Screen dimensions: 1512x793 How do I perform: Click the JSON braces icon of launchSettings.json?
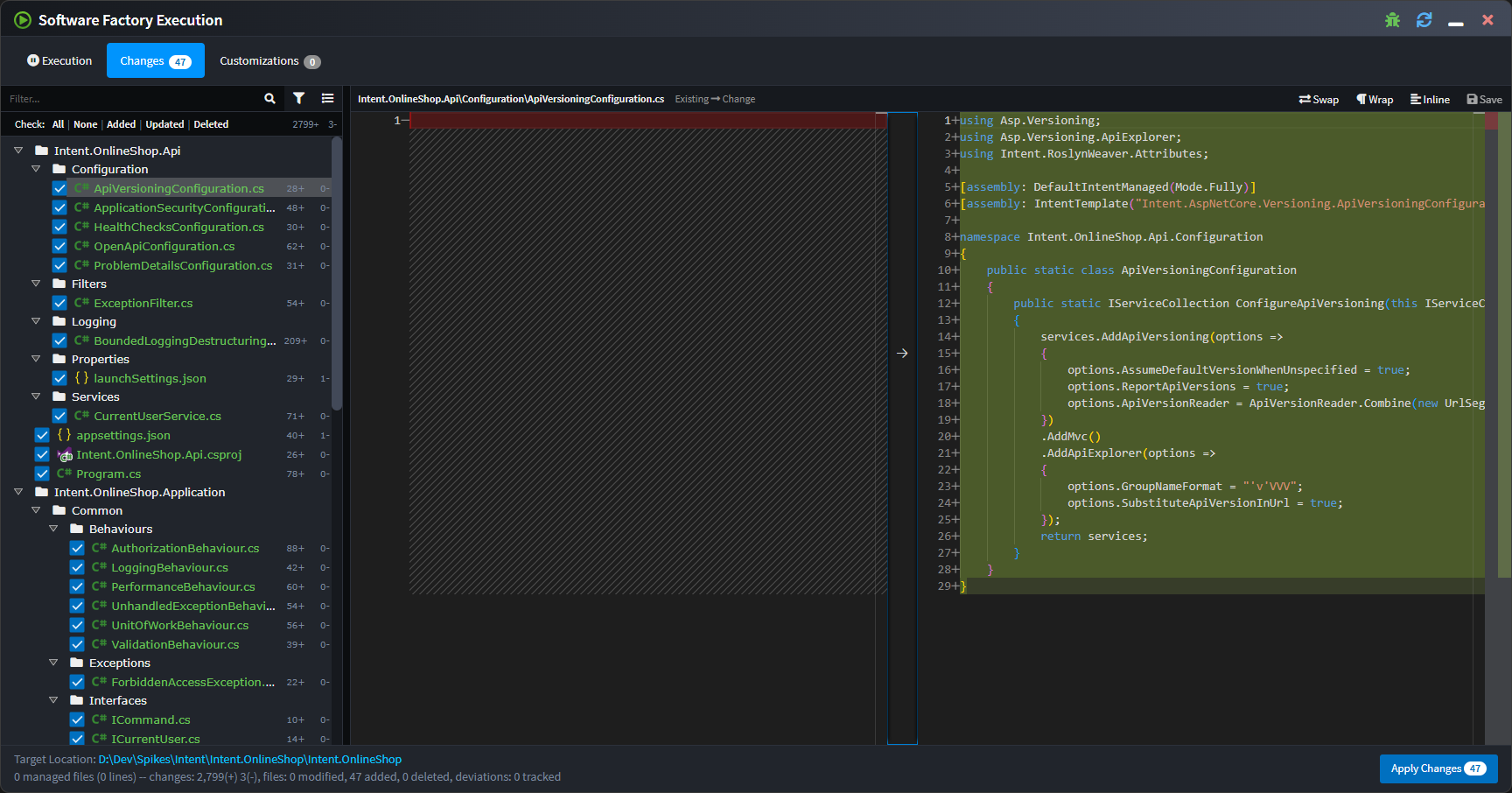tap(81, 378)
